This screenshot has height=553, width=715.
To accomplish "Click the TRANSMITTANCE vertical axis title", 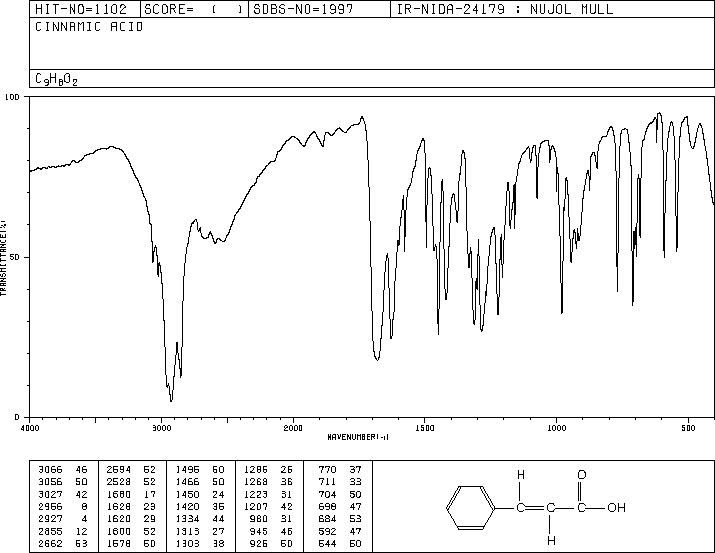I will click(x=3, y=258).
